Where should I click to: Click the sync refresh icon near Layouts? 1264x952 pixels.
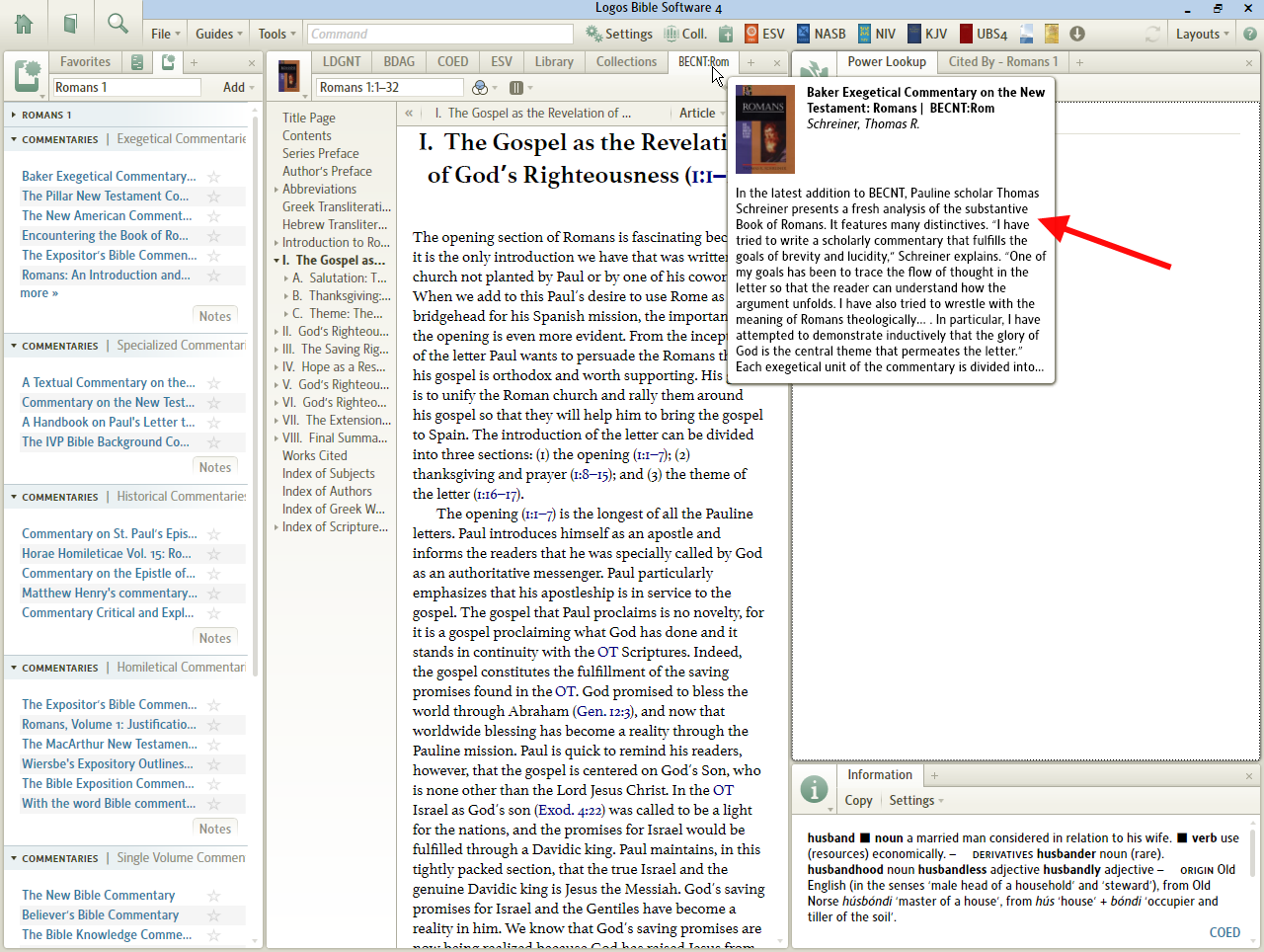click(1152, 34)
